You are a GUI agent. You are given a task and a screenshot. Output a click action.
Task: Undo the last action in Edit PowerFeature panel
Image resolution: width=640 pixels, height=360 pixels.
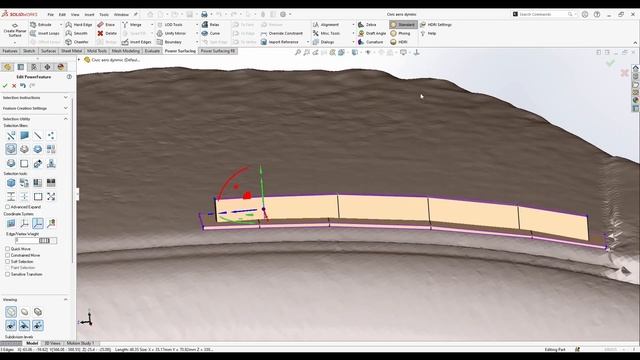coord(23,86)
